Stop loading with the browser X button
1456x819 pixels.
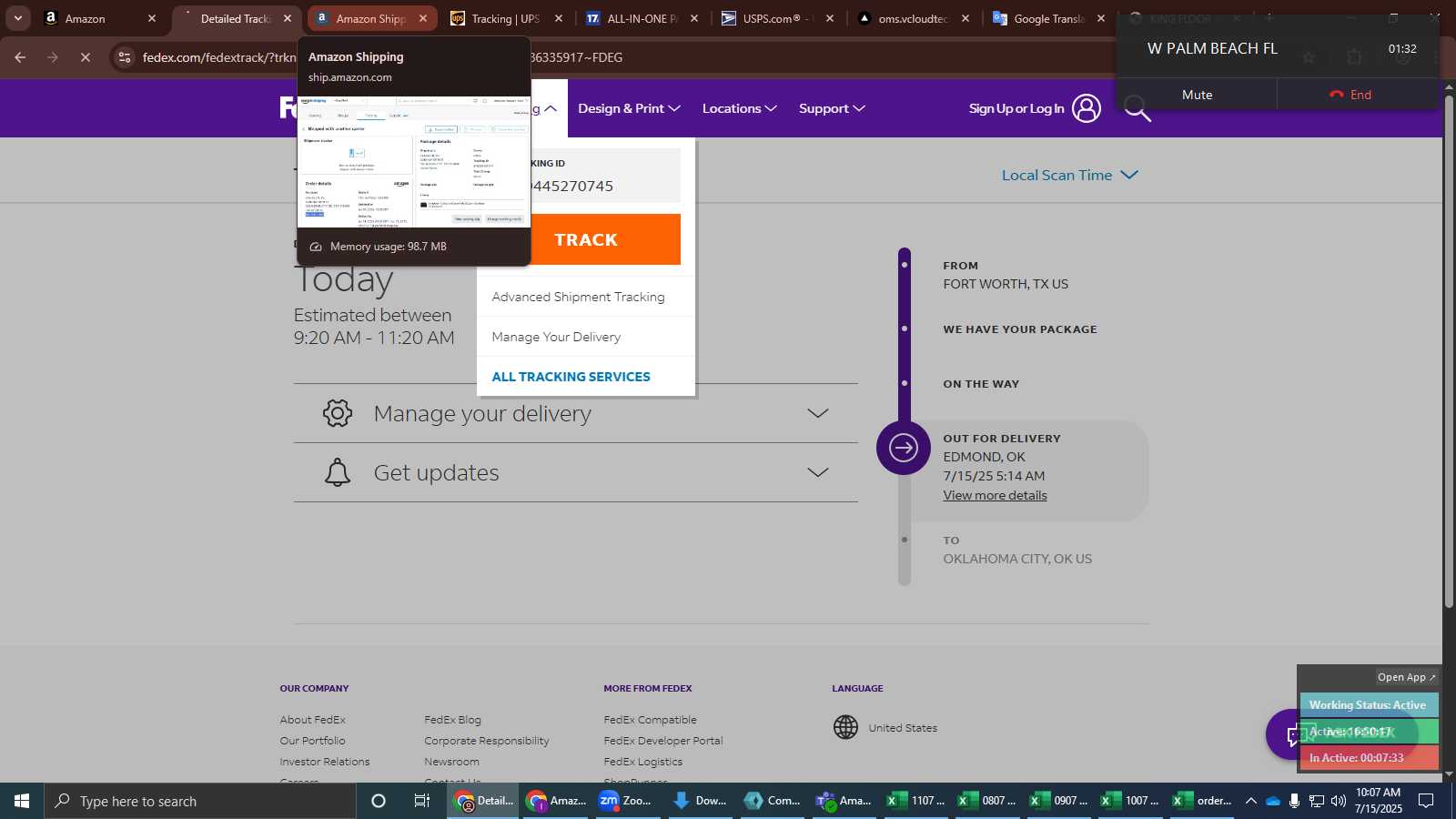[x=86, y=57]
